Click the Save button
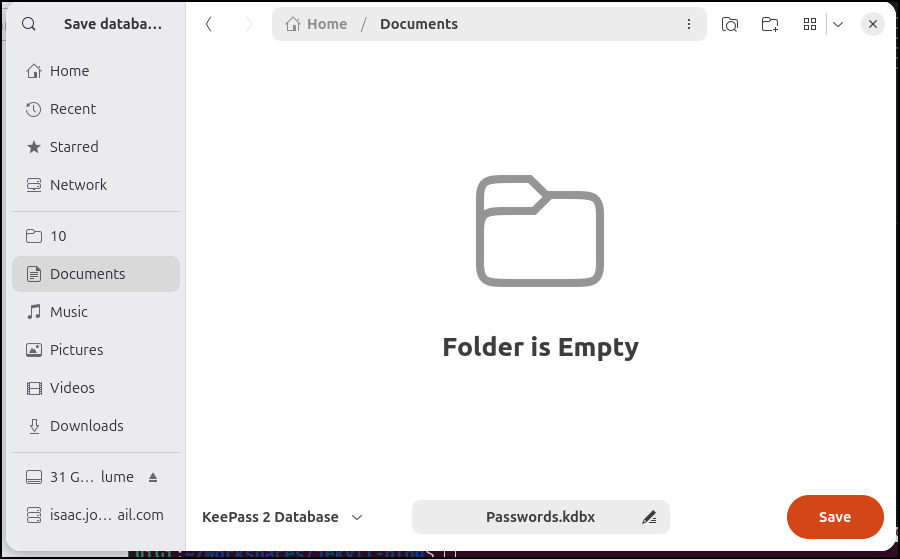900x559 pixels. [x=835, y=517]
